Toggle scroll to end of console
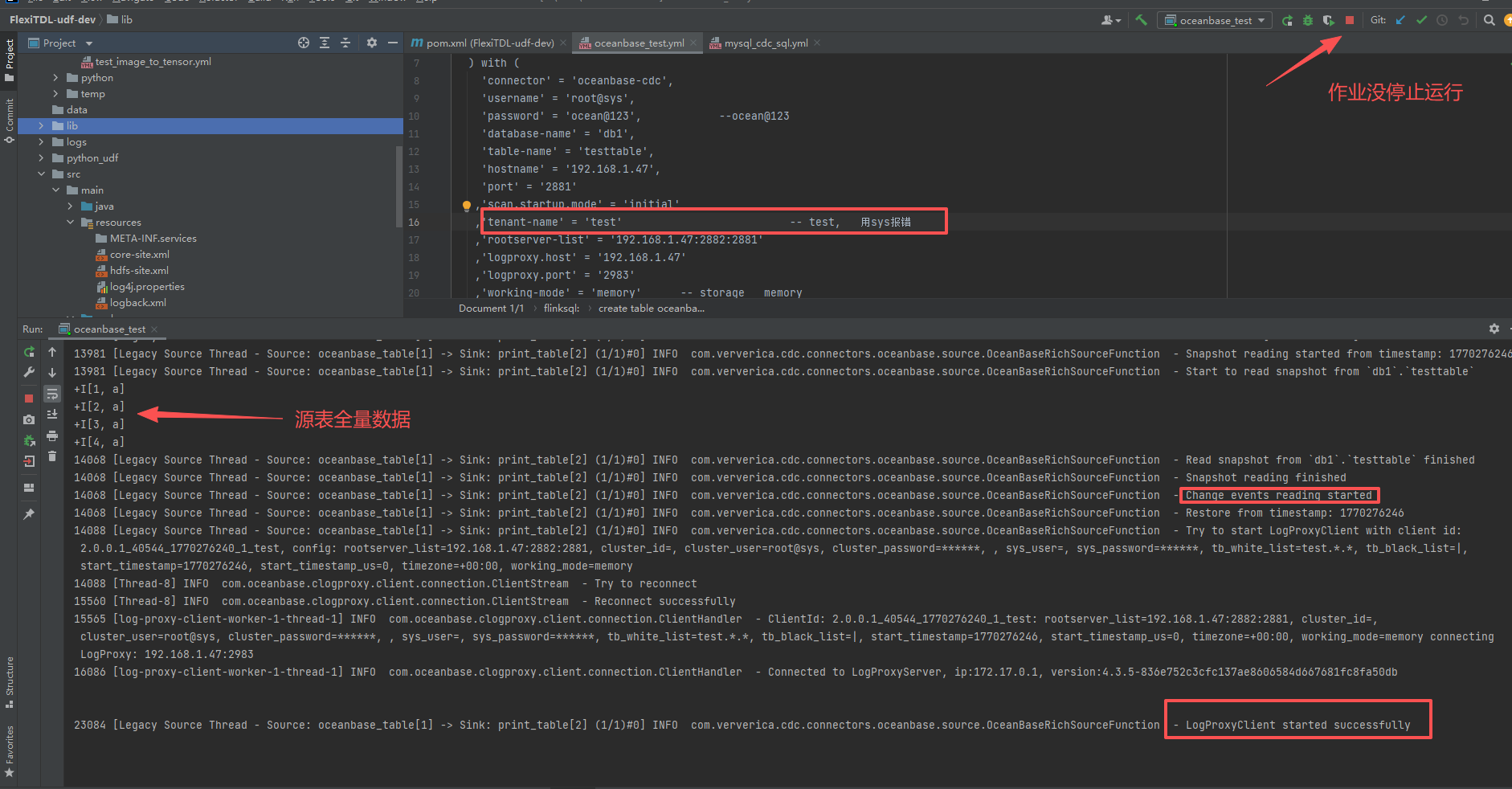 [52, 415]
